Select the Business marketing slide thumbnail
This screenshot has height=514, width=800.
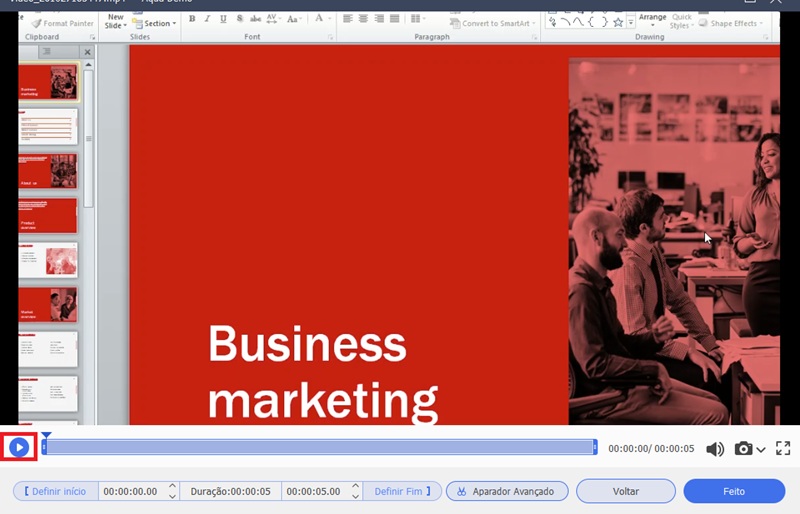coord(48,82)
